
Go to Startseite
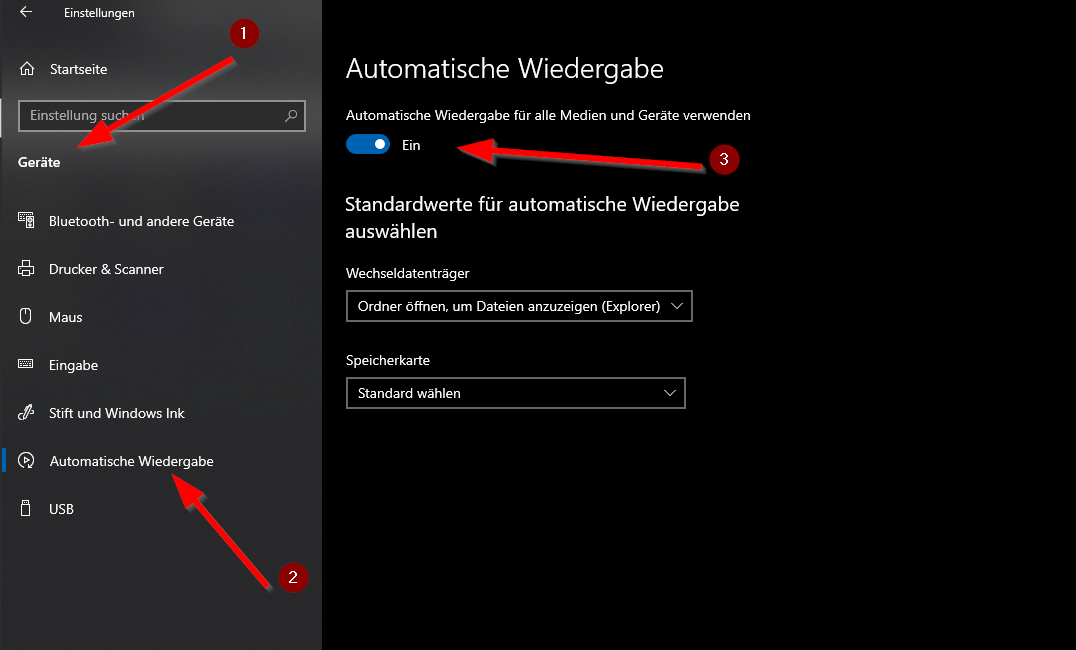click(78, 69)
